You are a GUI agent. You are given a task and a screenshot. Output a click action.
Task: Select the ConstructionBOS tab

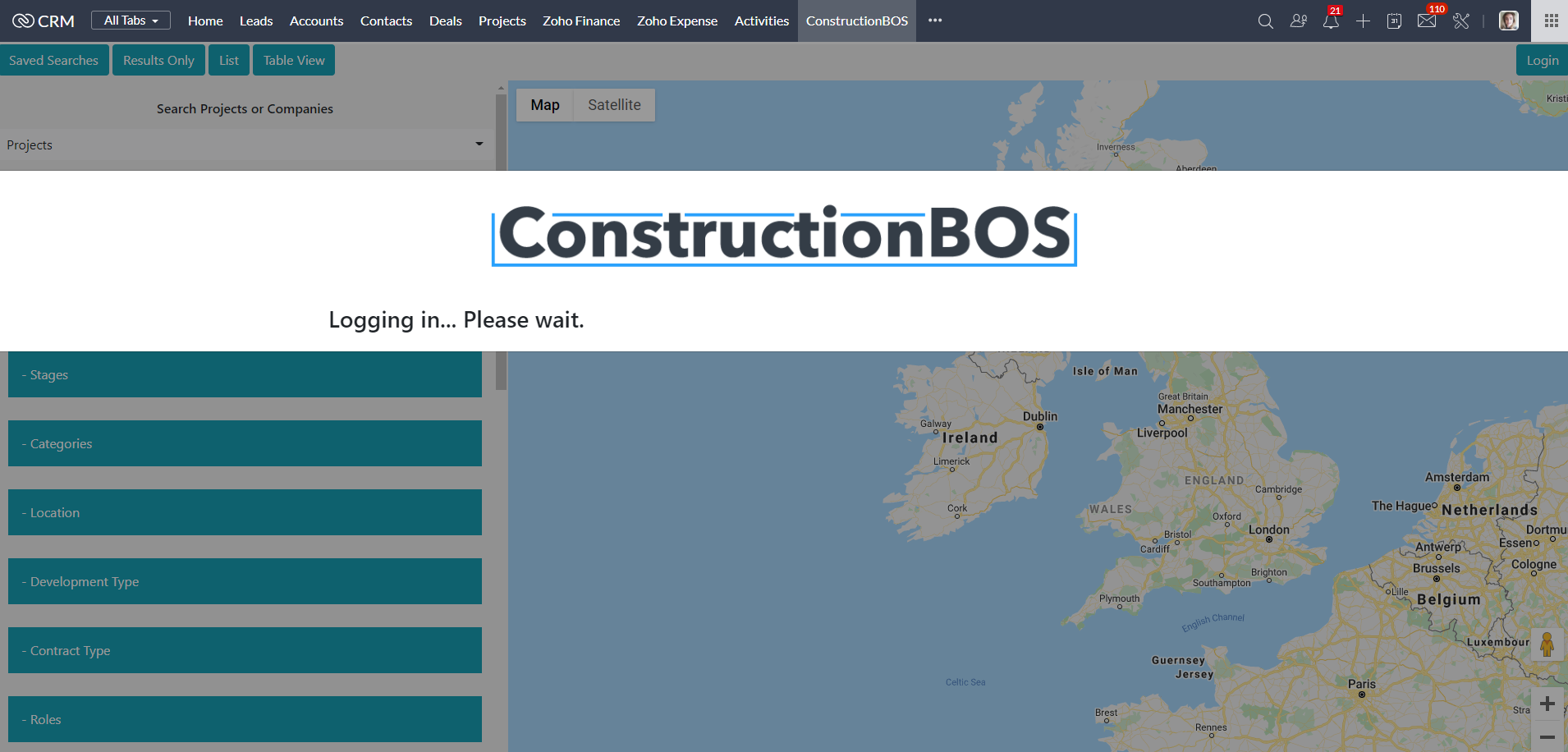[x=857, y=21]
